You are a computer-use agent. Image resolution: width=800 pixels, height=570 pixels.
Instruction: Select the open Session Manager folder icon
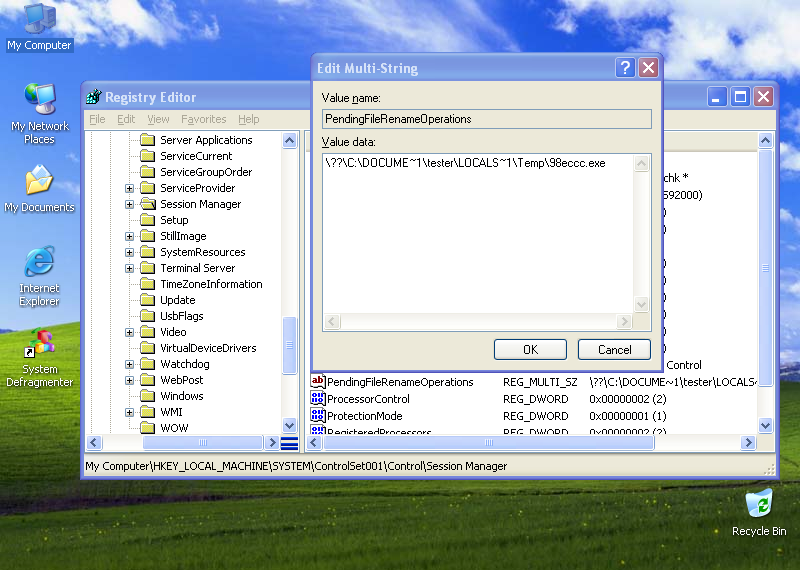coord(148,204)
